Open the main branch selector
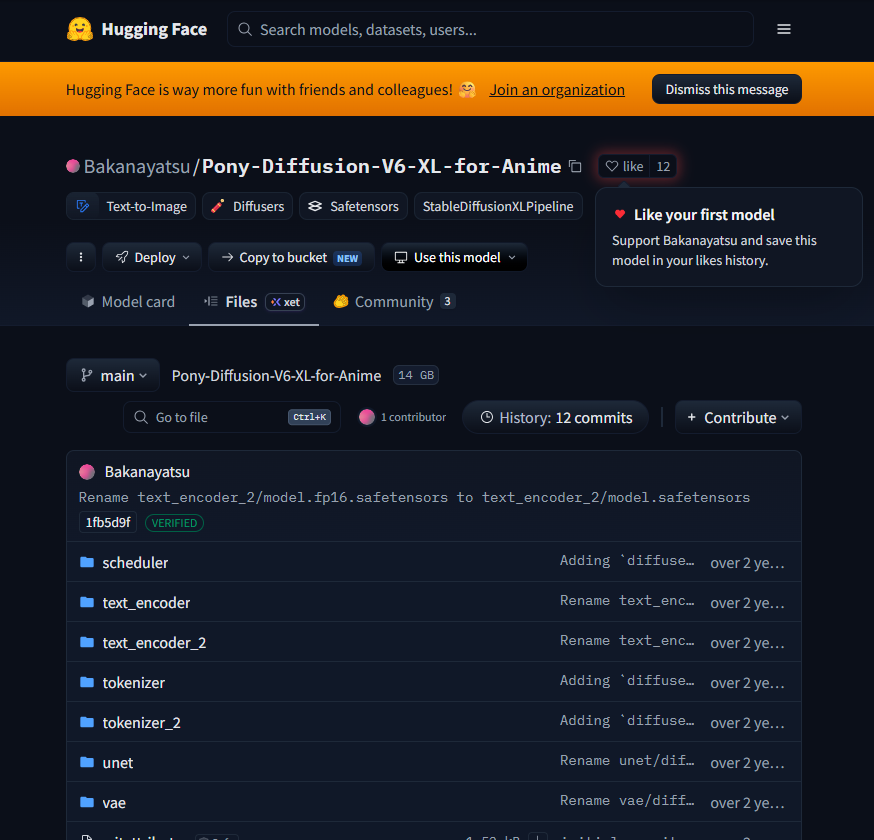Viewport: 874px width, 840px height. (113, 375)
